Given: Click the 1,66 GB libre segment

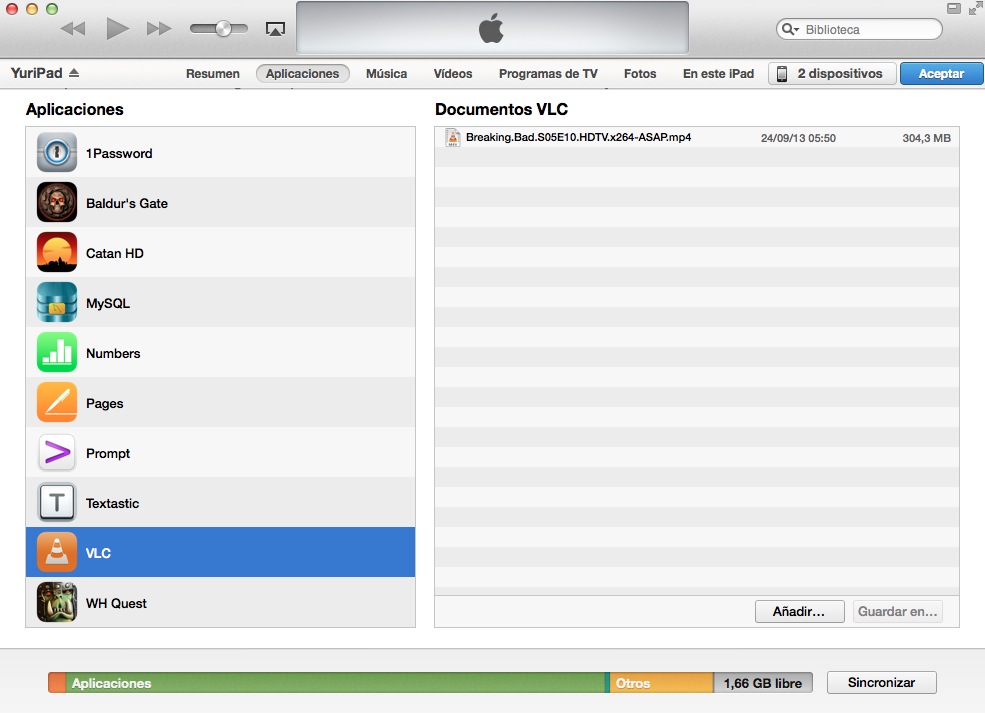Looking at the screenshot, I should click(x=763, y=683).
